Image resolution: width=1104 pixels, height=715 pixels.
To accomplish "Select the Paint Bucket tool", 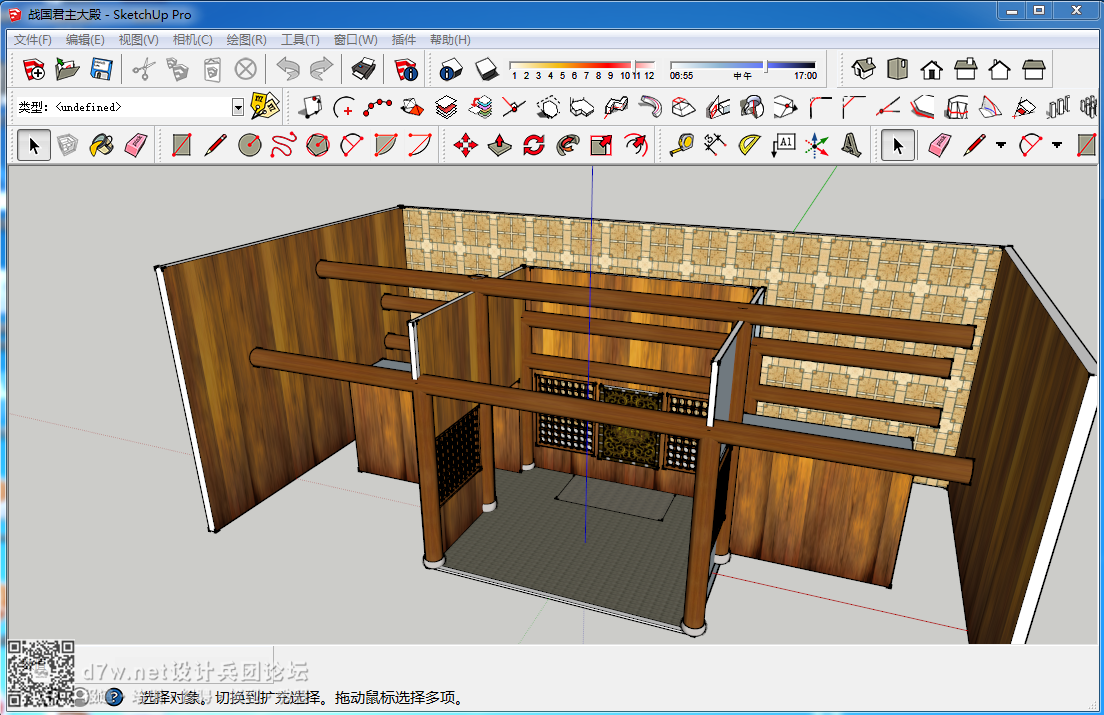I will click(x=101, y=145).
